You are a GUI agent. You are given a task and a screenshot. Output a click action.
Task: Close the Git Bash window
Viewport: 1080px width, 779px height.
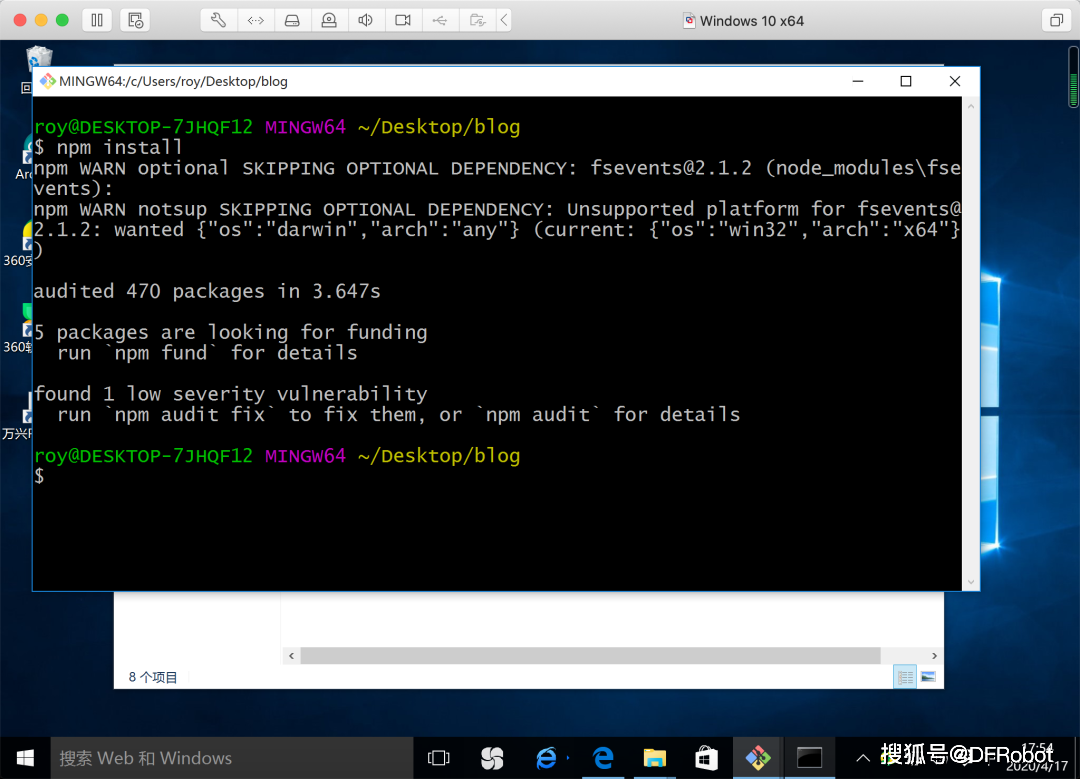click(955, 81)
